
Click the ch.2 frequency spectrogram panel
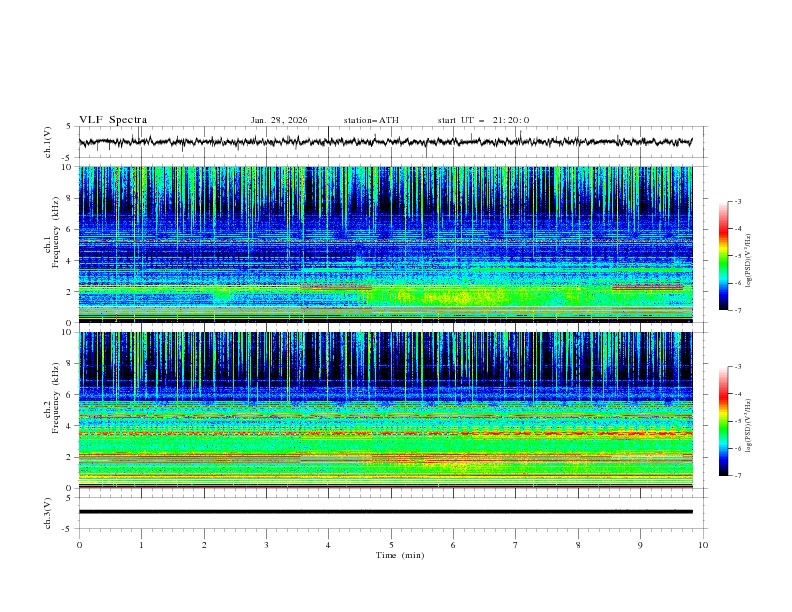pos(385,410)
